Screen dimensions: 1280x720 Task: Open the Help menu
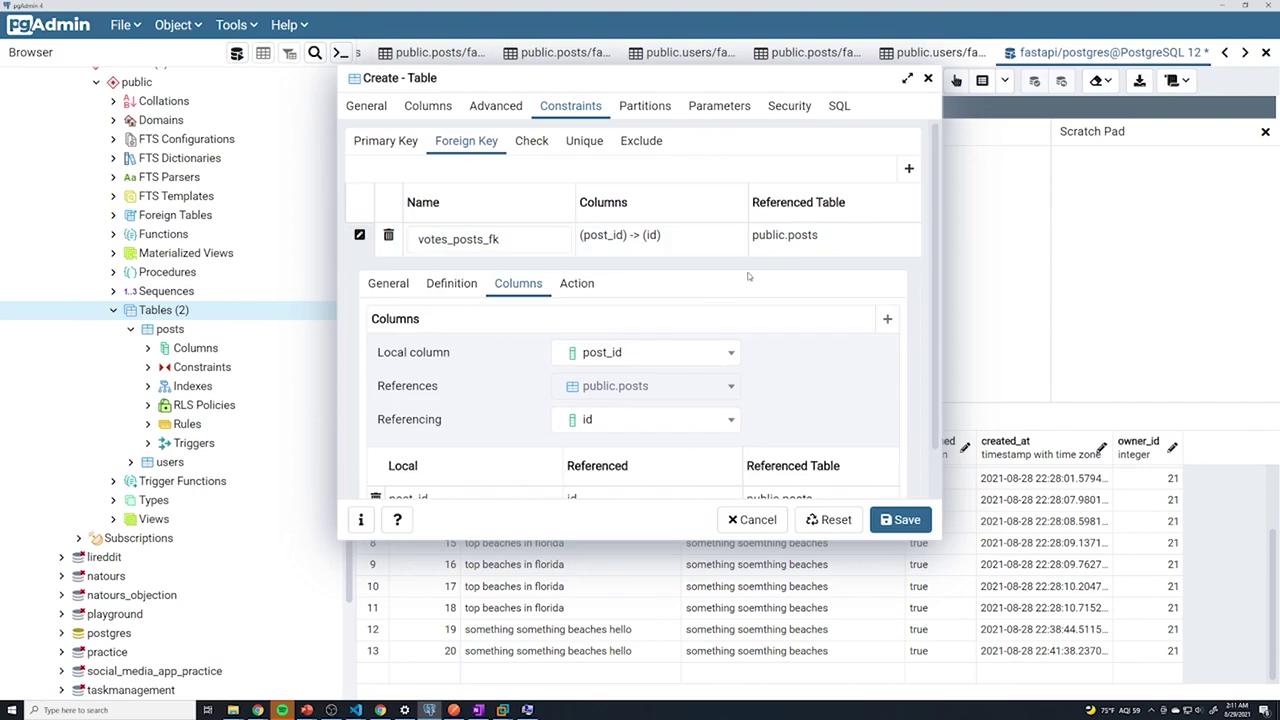290,25
